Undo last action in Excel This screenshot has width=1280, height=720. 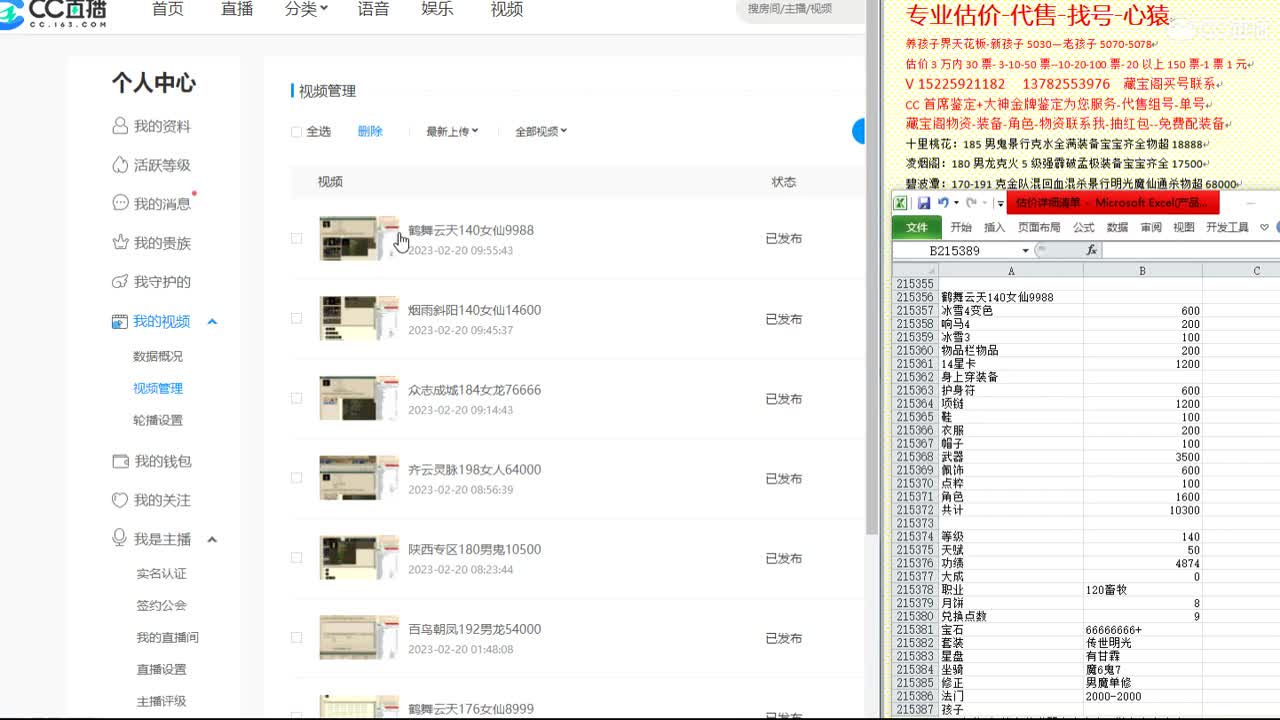(943, 203)
